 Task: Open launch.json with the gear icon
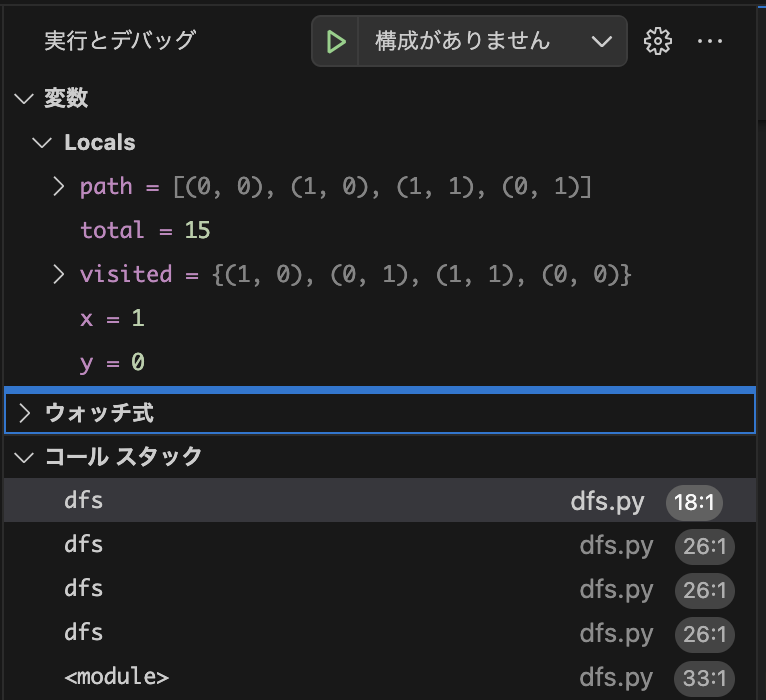[x=657, y=41]
